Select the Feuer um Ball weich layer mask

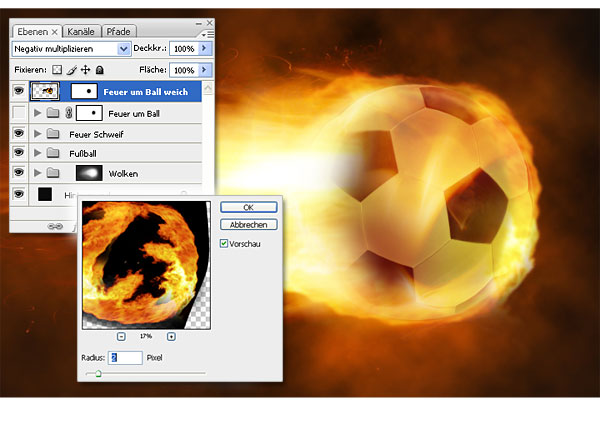tap(84, 91)
